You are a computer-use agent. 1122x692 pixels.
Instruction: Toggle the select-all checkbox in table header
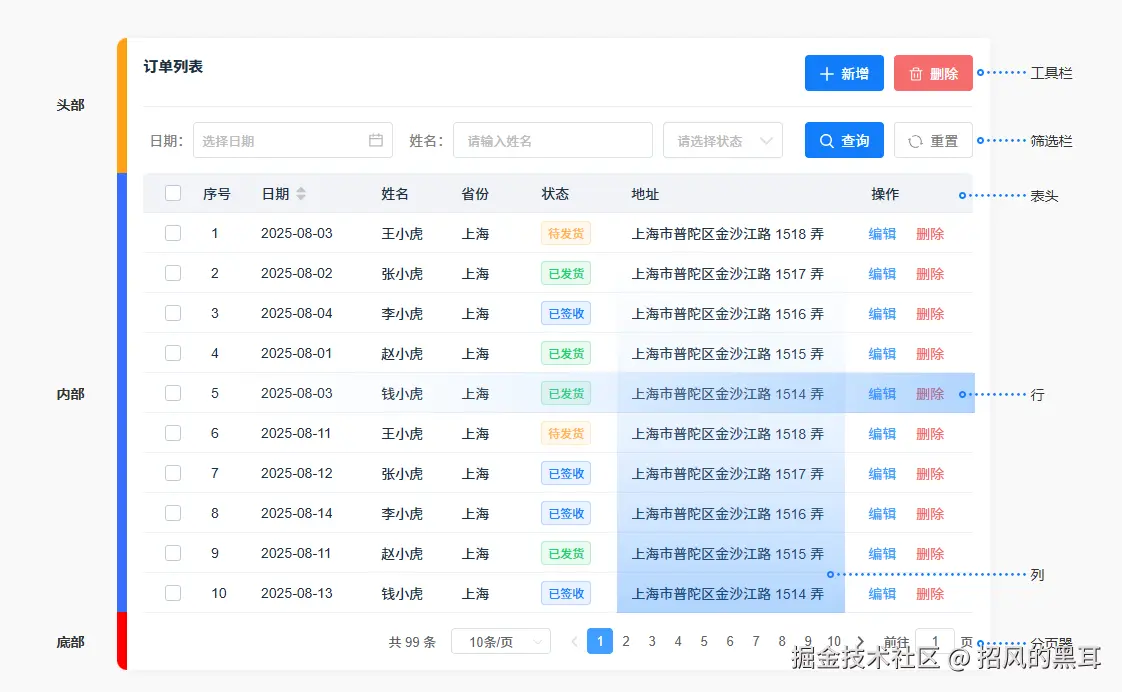(x=172, y=193)
